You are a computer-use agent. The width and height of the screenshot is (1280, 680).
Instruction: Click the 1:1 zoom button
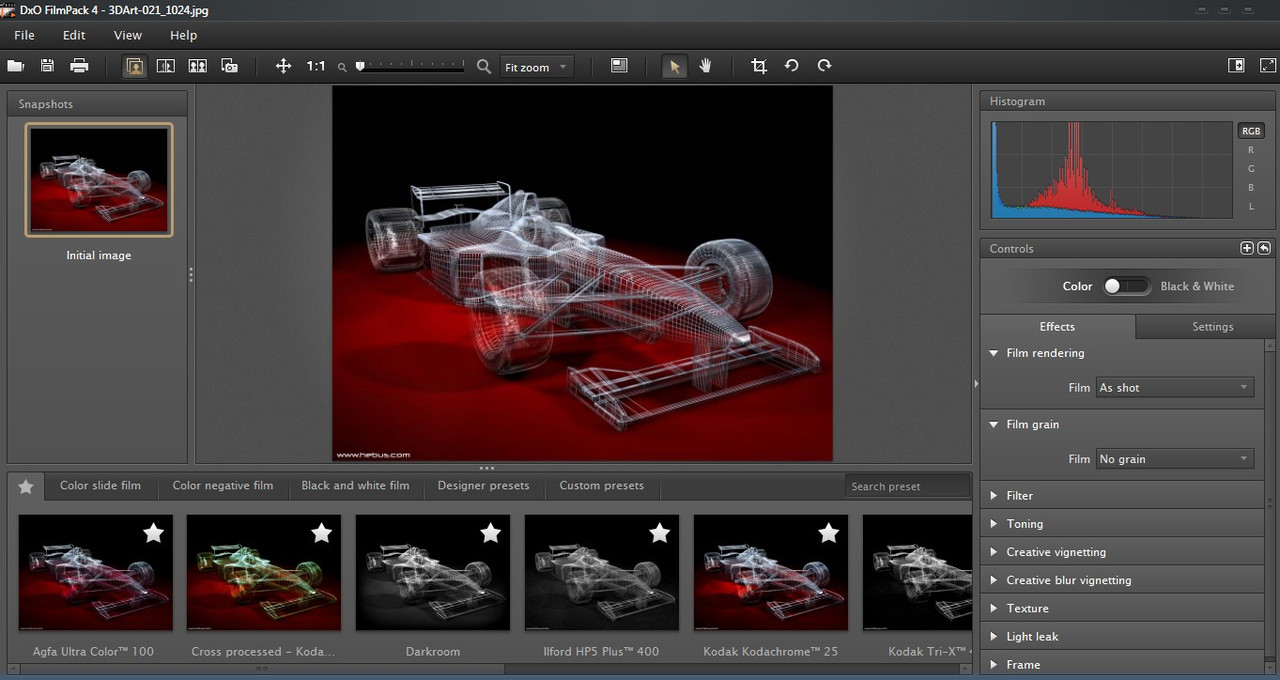[316, 66]
